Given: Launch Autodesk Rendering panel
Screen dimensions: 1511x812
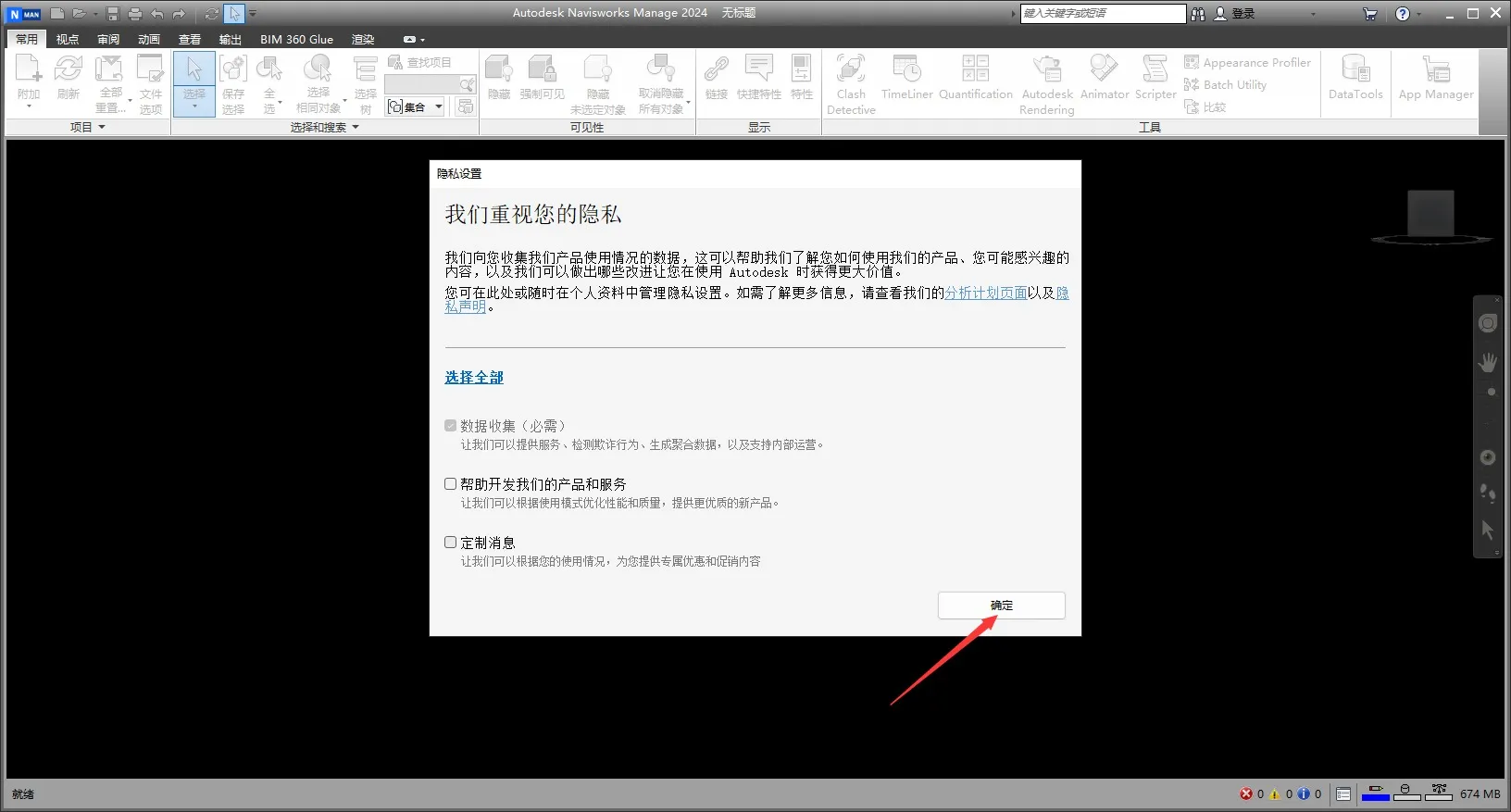Looking at the screenshot, I should pyautogui.click(x=1047, y=83).
